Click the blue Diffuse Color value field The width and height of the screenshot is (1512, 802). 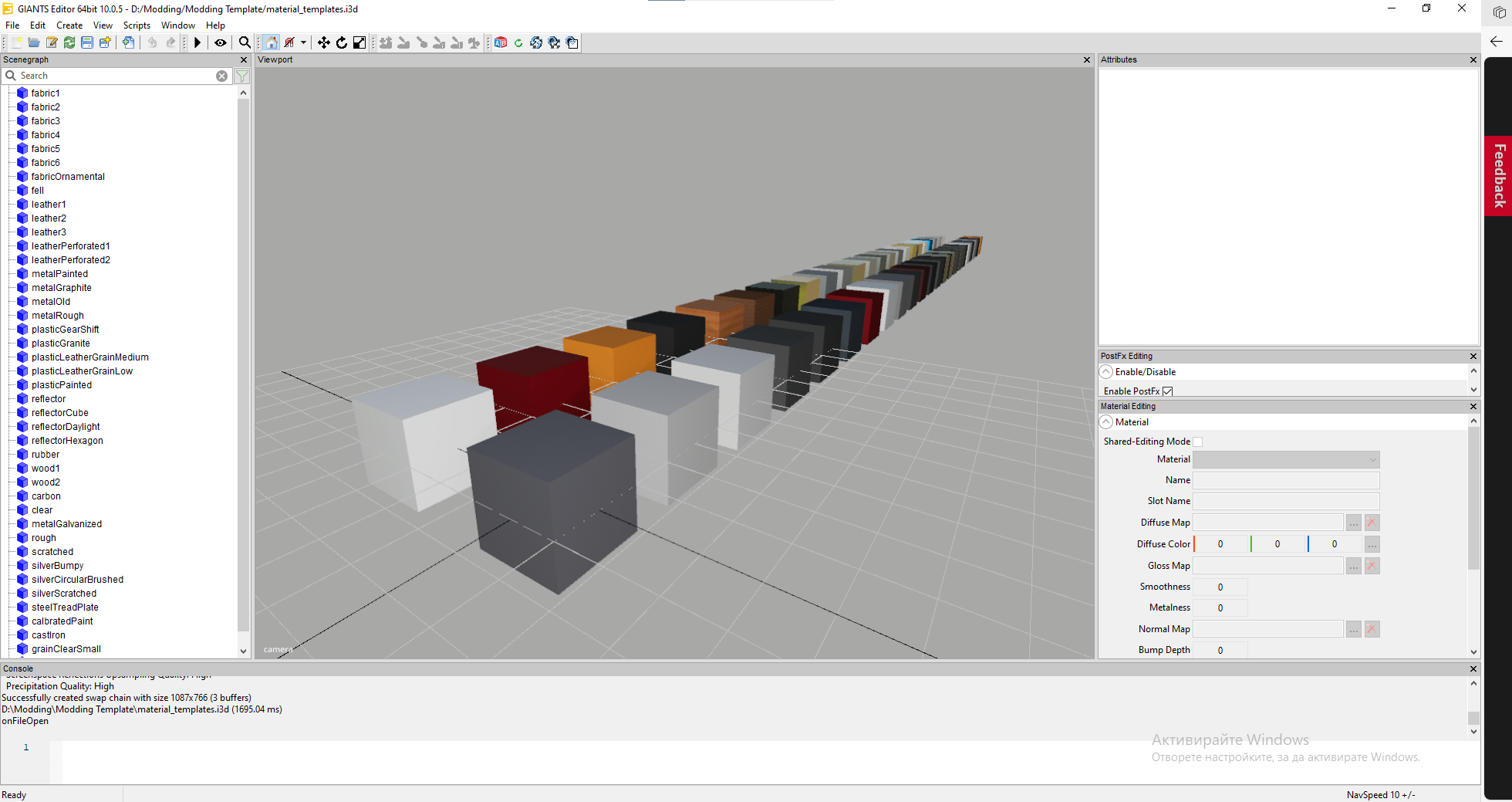click(1335, 544)
